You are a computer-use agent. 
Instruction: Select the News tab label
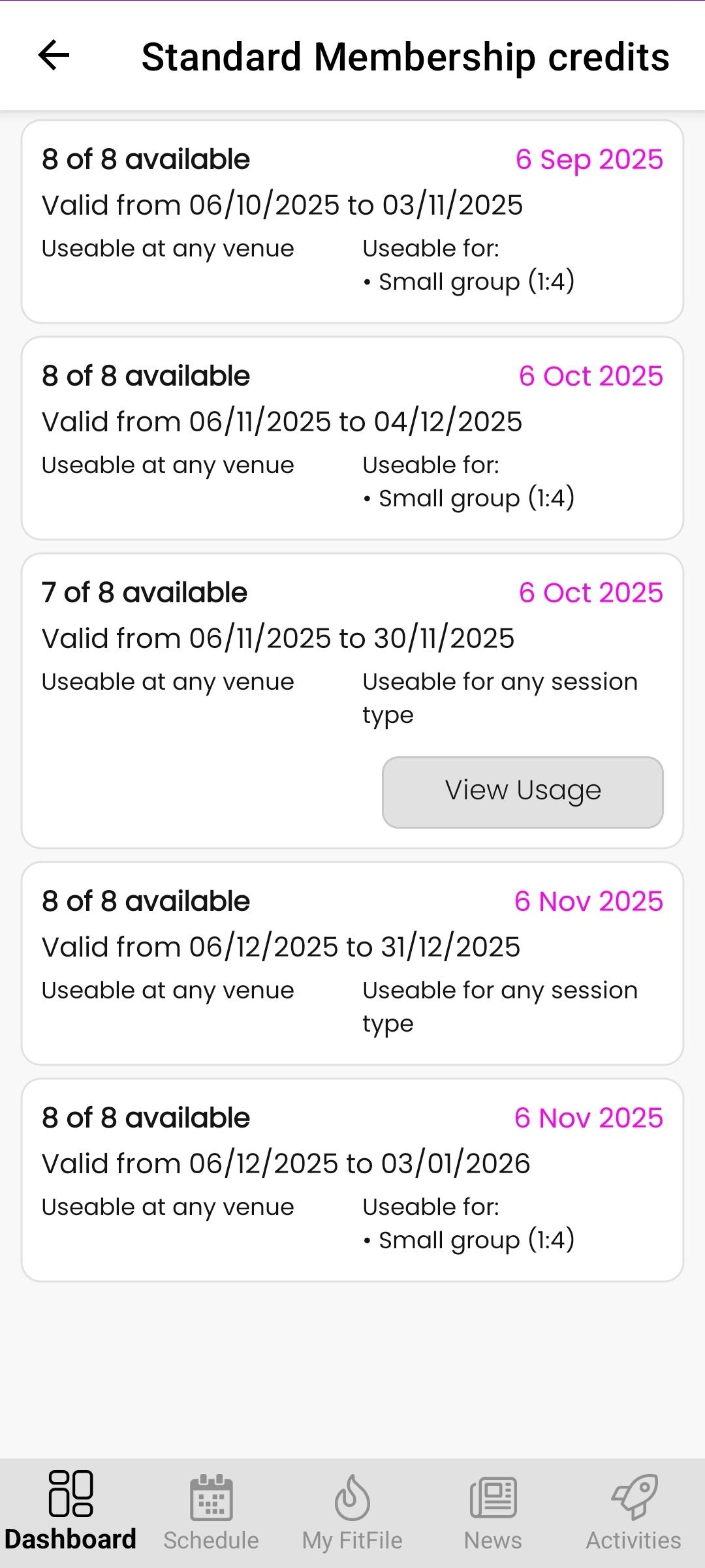coord(493,1541)
